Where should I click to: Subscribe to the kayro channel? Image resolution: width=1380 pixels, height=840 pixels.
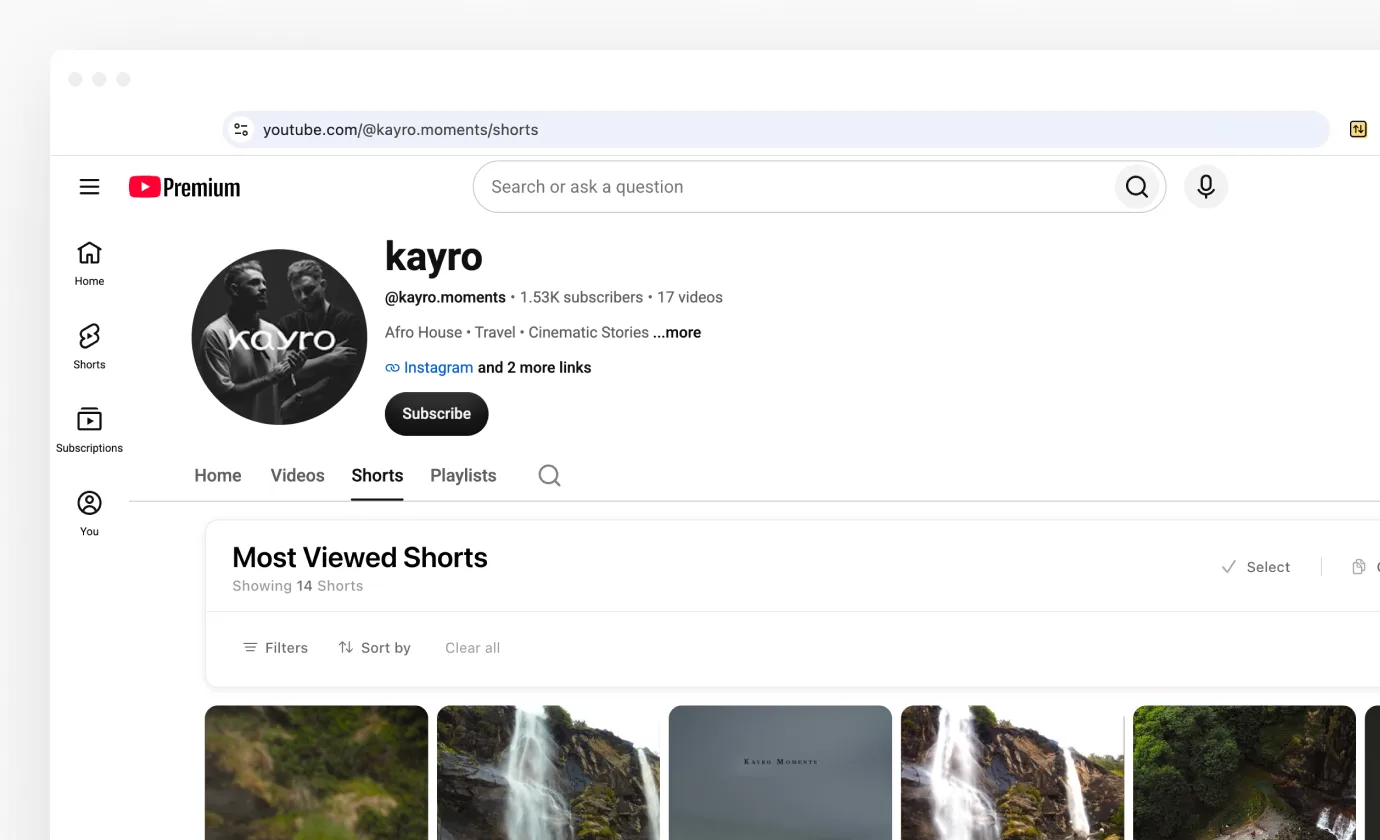click(436, 414)
